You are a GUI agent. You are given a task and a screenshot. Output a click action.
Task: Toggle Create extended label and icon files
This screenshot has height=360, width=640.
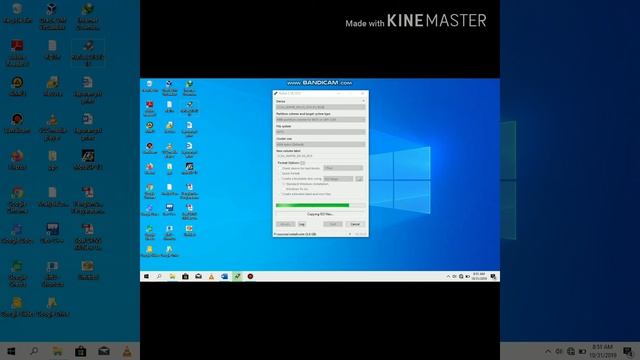coord(280,194)
